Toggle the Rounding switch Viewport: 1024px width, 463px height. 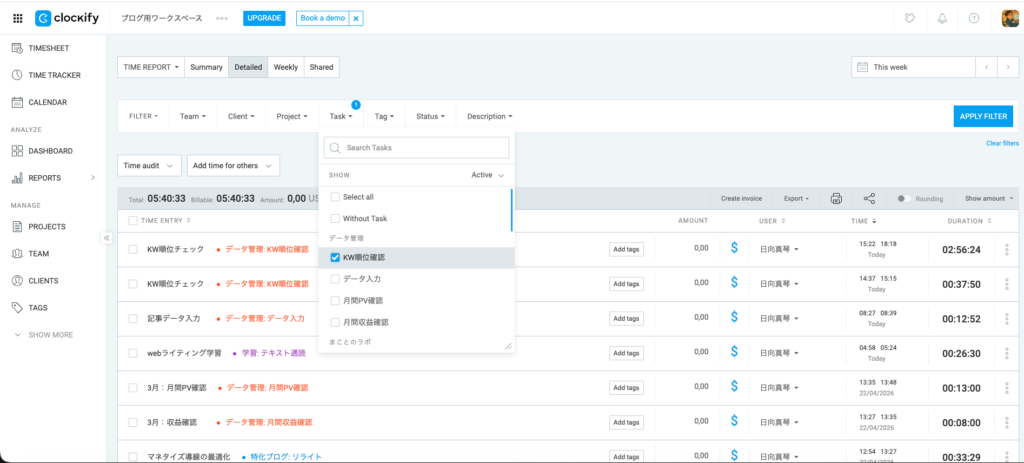pos(903,198)
